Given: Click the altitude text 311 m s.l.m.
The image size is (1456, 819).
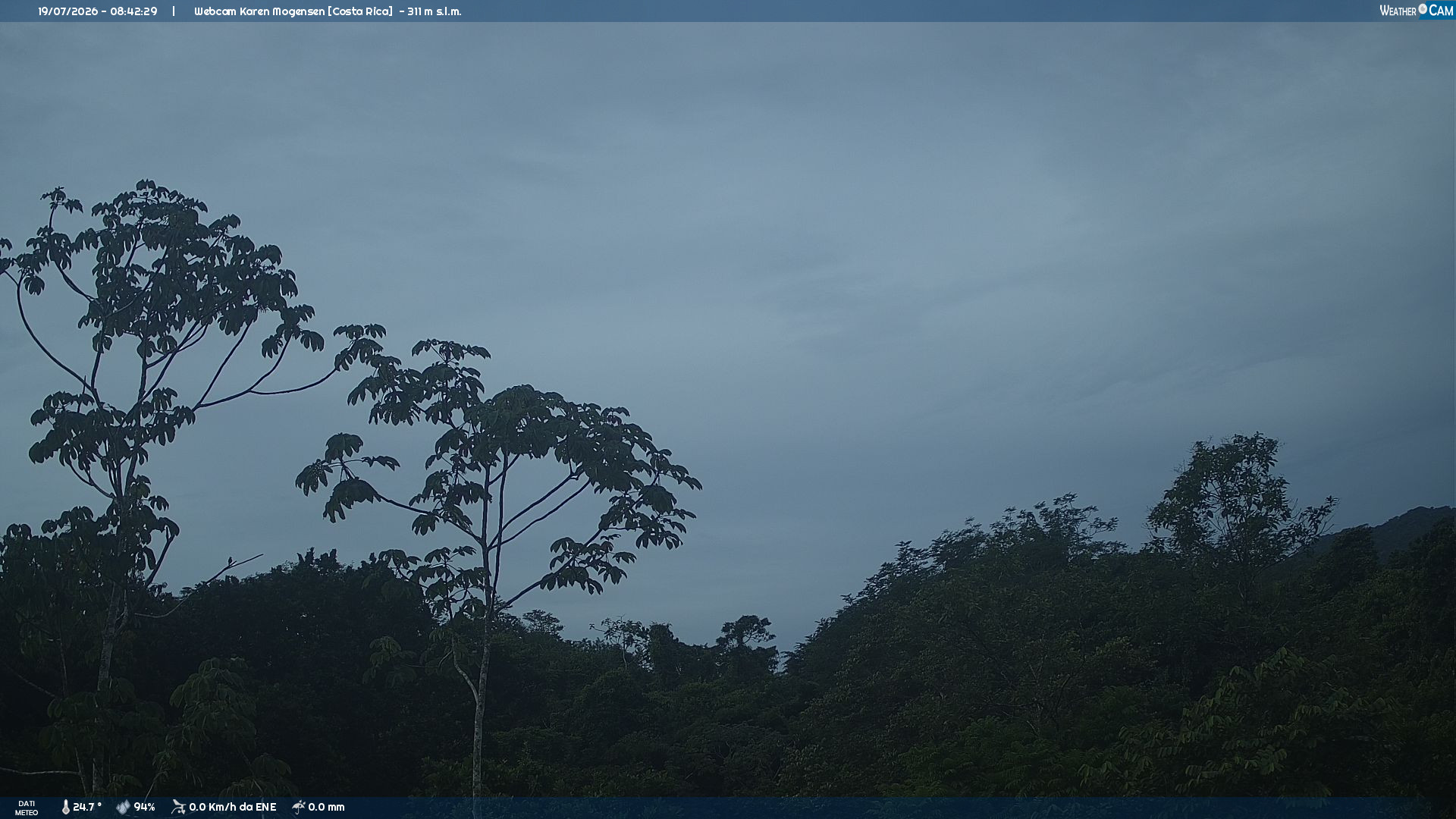Looking at the screenshot, I should point(434,11).
